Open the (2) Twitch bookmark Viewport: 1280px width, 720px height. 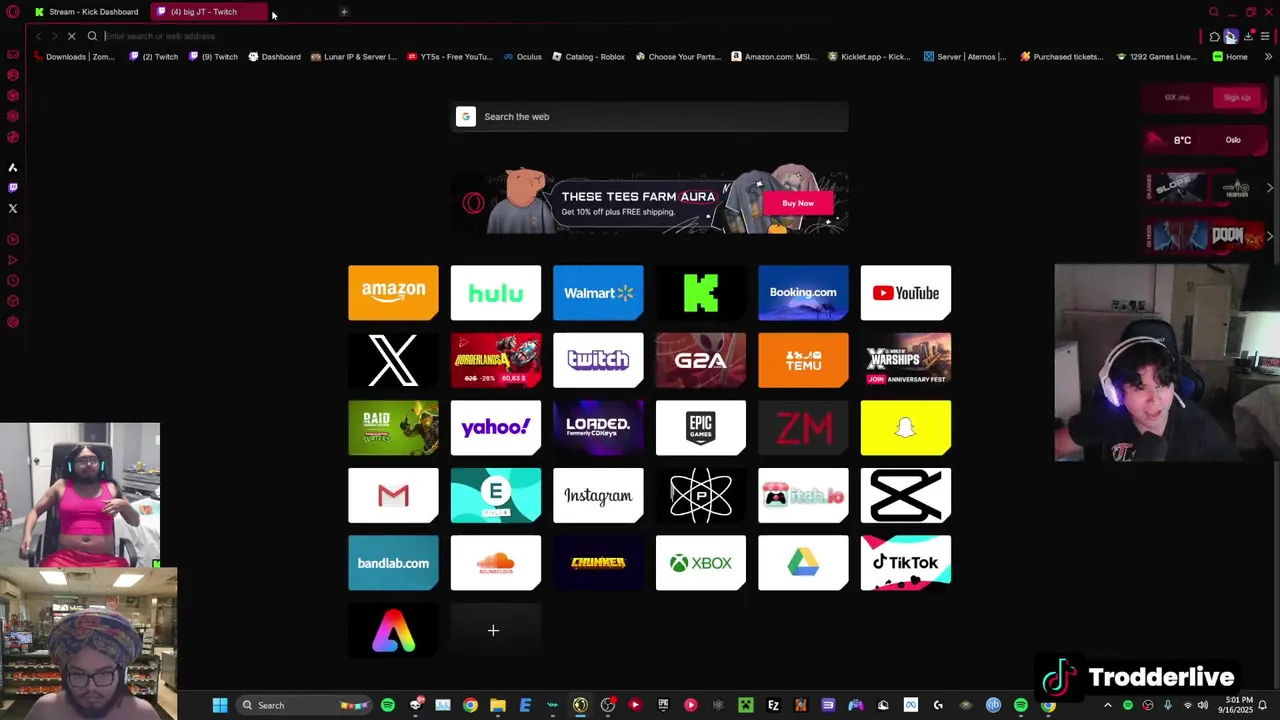(154, 57)
